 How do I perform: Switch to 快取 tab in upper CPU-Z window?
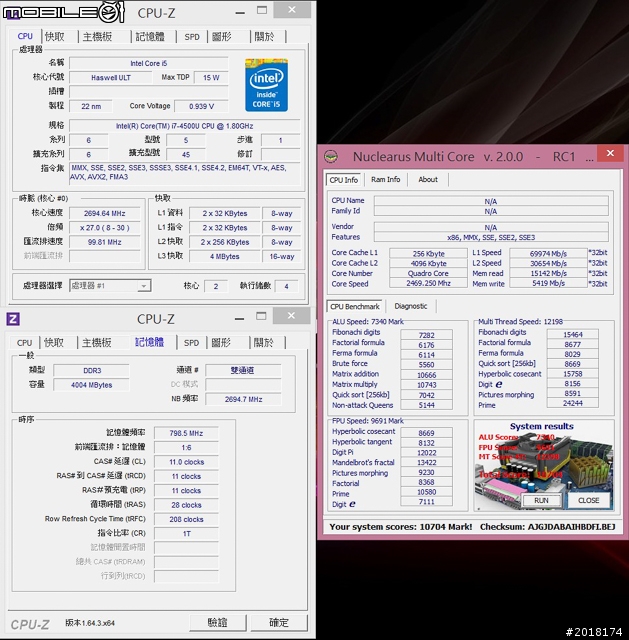tap(55, 37)
